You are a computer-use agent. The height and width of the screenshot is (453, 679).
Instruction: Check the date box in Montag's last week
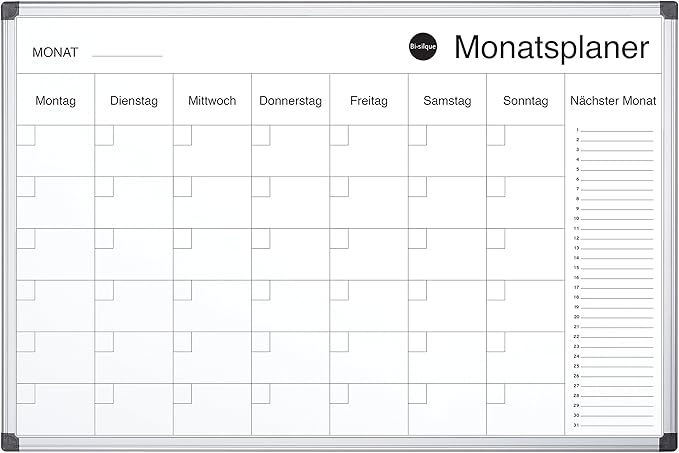[x=26, y=393]
